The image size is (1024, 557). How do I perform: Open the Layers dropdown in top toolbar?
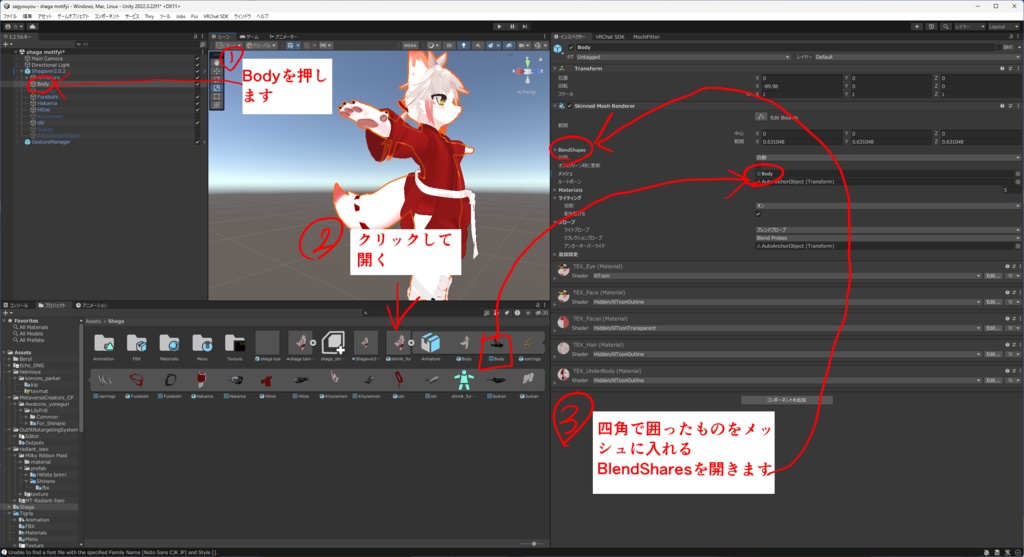click(969, 27)
